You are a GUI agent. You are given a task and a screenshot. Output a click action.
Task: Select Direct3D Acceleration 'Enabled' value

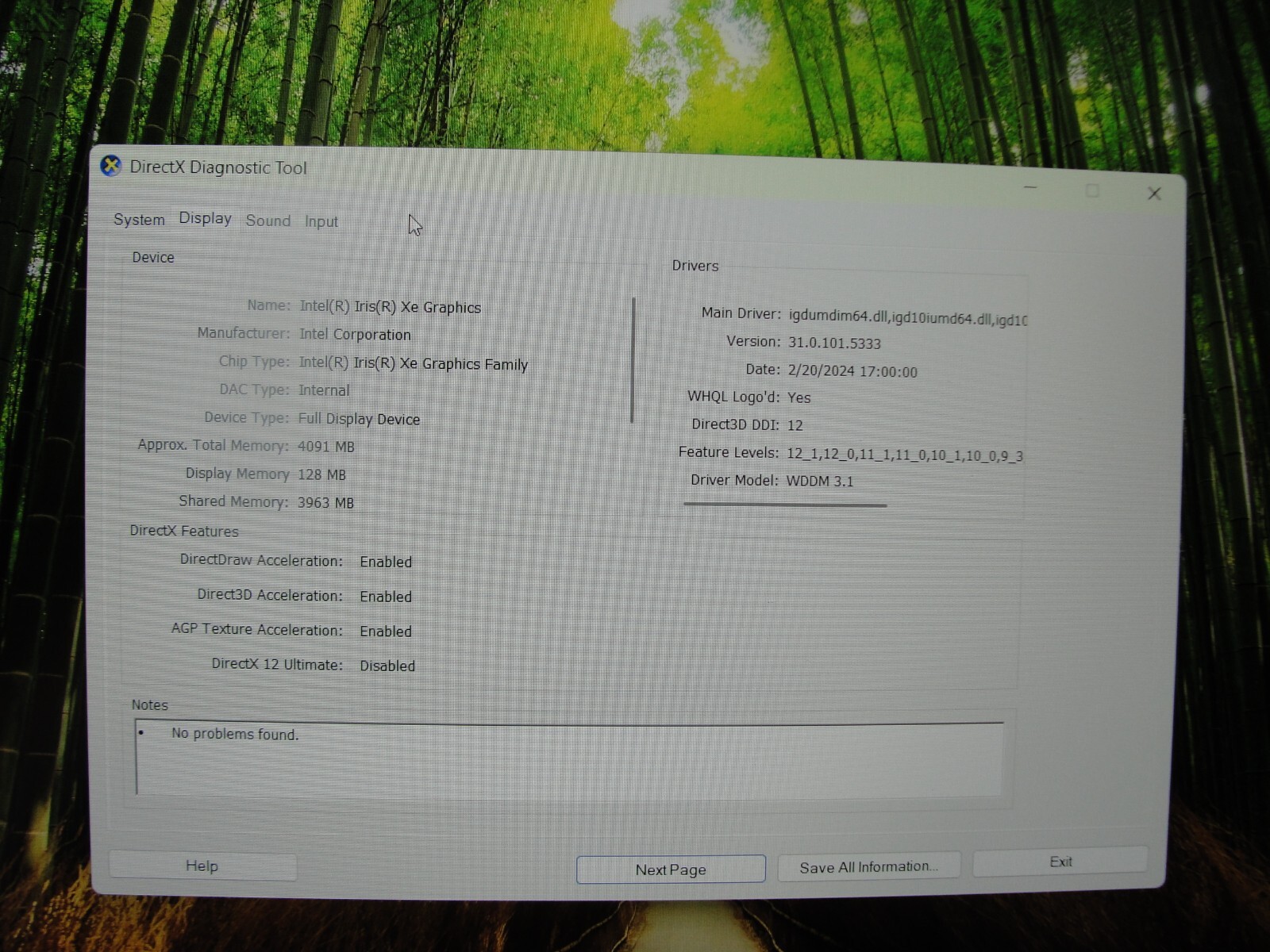point(386,597)
